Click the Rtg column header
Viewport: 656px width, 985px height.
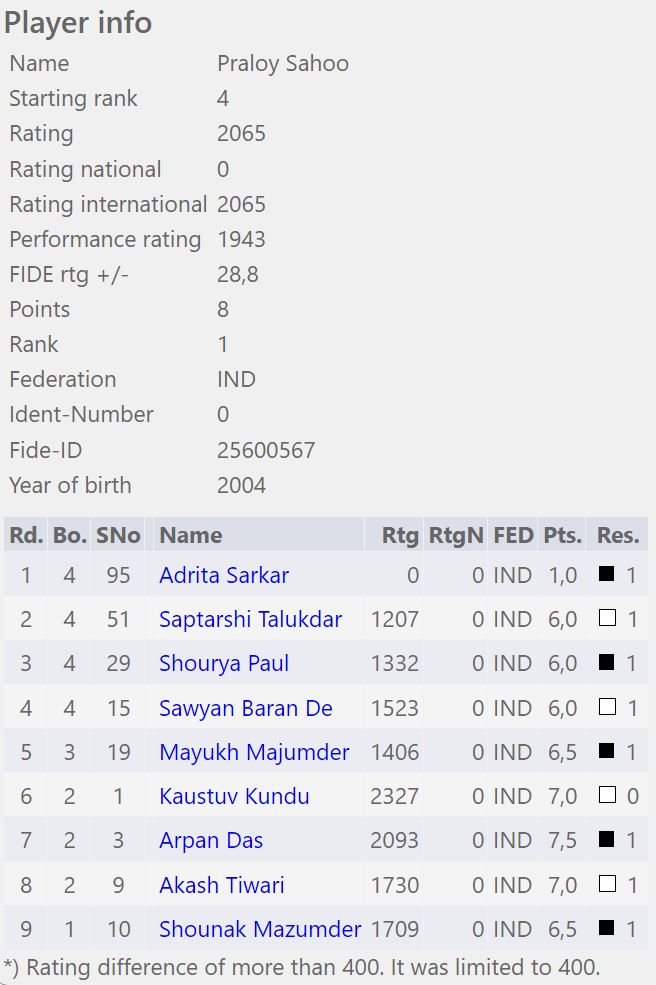pos(400,535)
